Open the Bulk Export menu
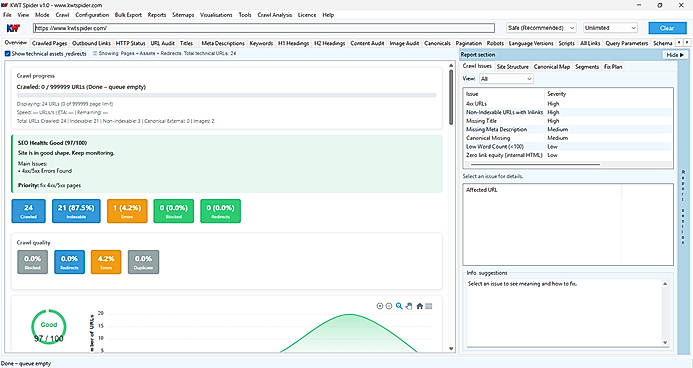The width and height of the screenshot is (693, 368). pos(128,15)
